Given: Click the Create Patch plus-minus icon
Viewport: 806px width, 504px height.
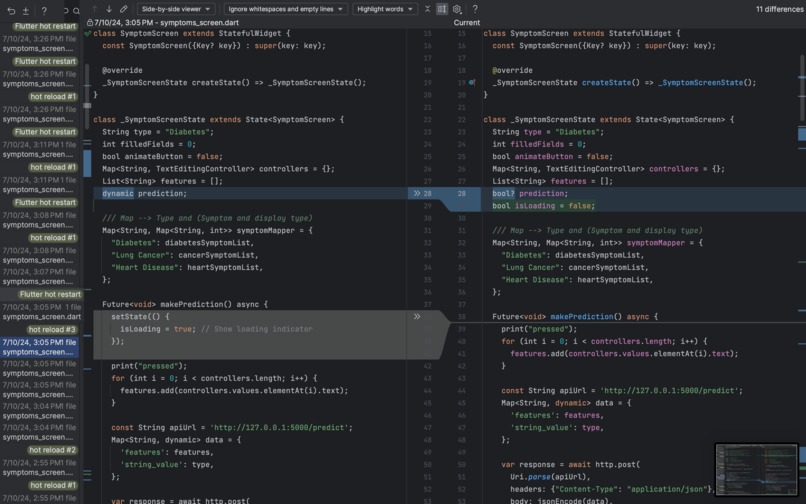Looking at the screenshot, I should [25, 10].
